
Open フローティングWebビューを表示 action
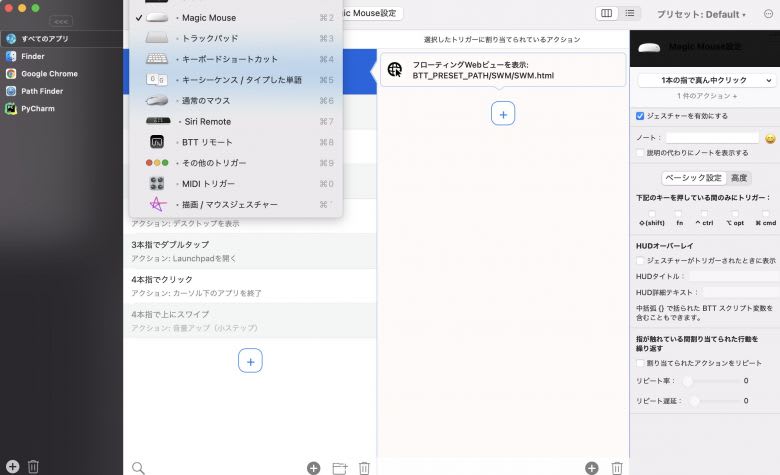tap(503, 70)
